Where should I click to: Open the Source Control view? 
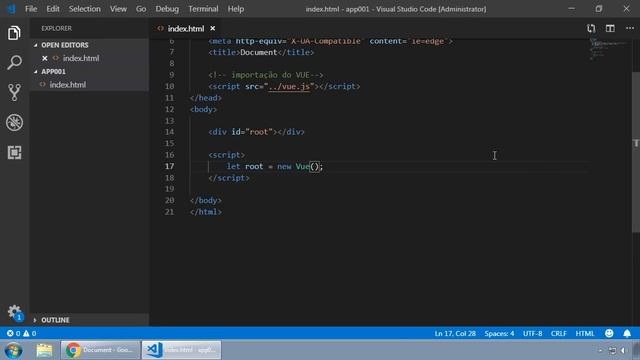click(14, 92)
